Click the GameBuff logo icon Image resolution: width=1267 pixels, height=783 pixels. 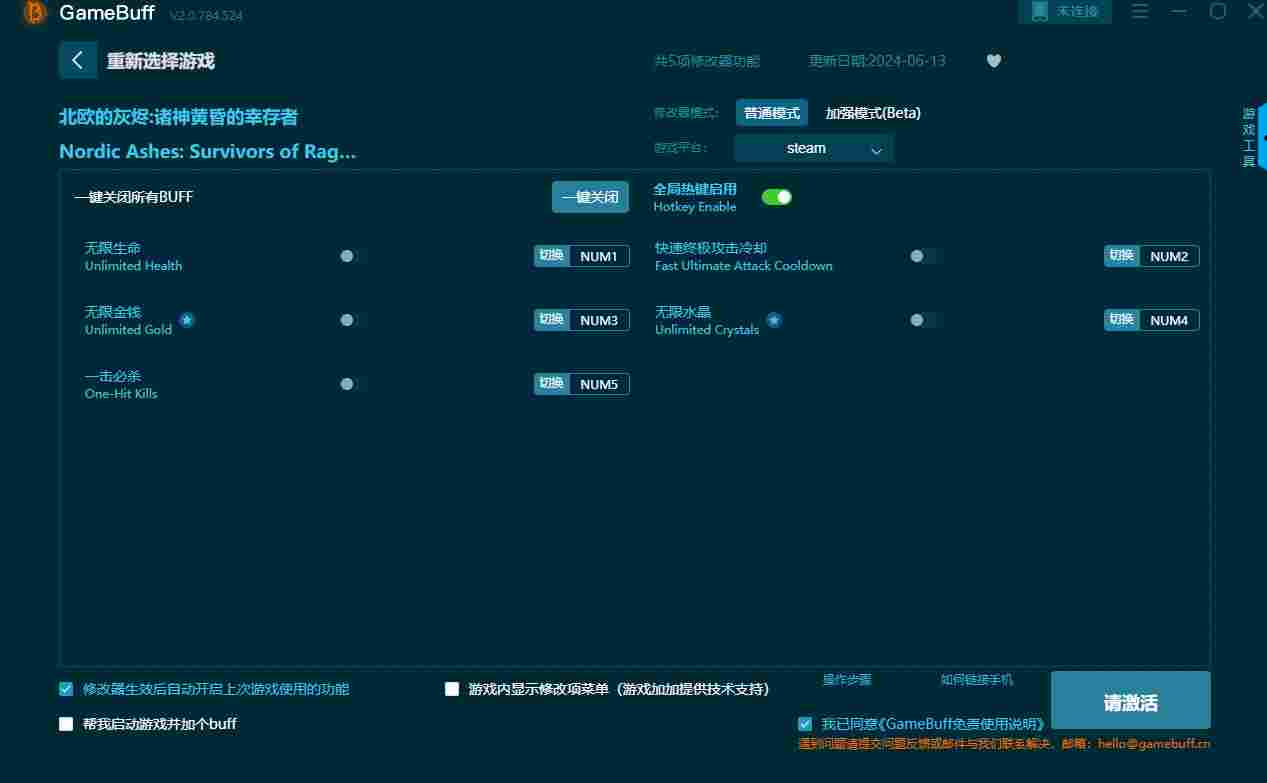35,13
